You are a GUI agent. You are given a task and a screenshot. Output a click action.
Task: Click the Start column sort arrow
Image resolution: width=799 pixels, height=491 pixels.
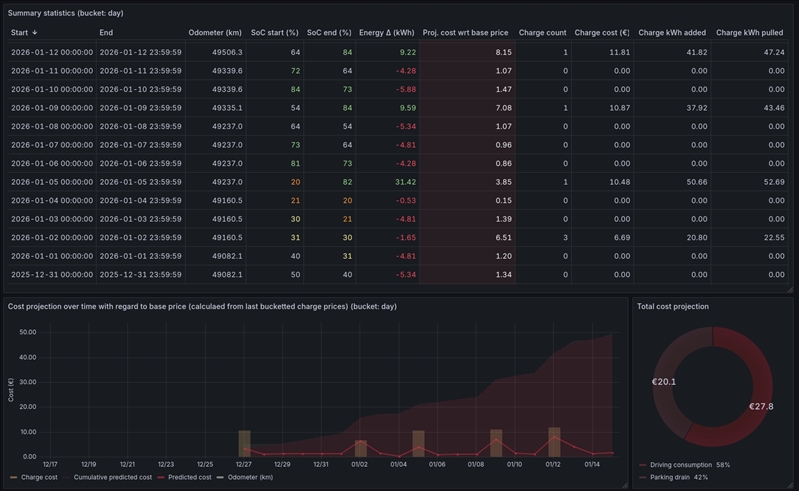coord(35,33)
